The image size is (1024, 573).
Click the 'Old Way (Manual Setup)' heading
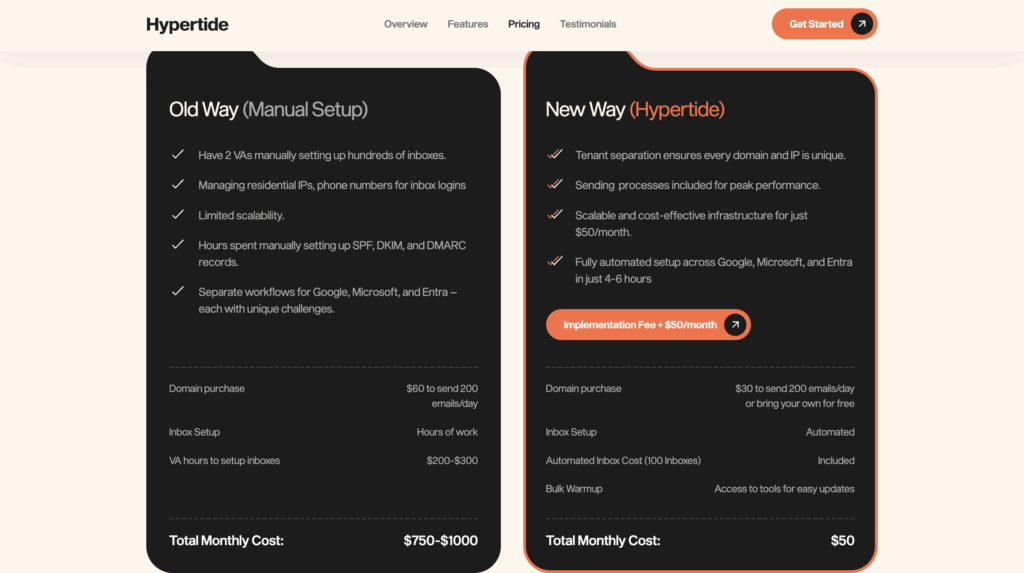tap(268, 109)
